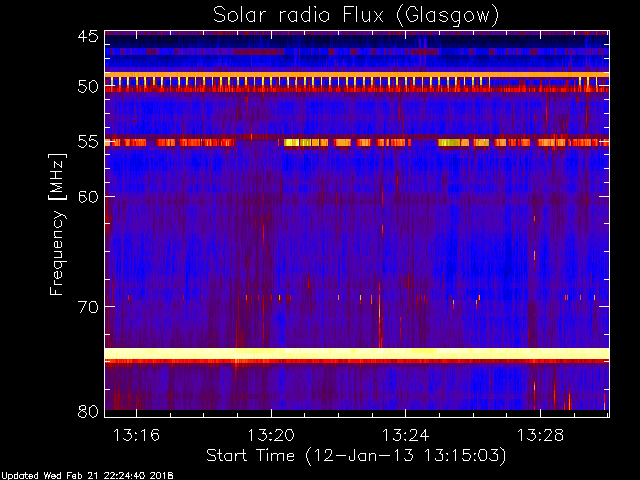
Task: Click the 45 frequency axis label
Action: (88, 37)
